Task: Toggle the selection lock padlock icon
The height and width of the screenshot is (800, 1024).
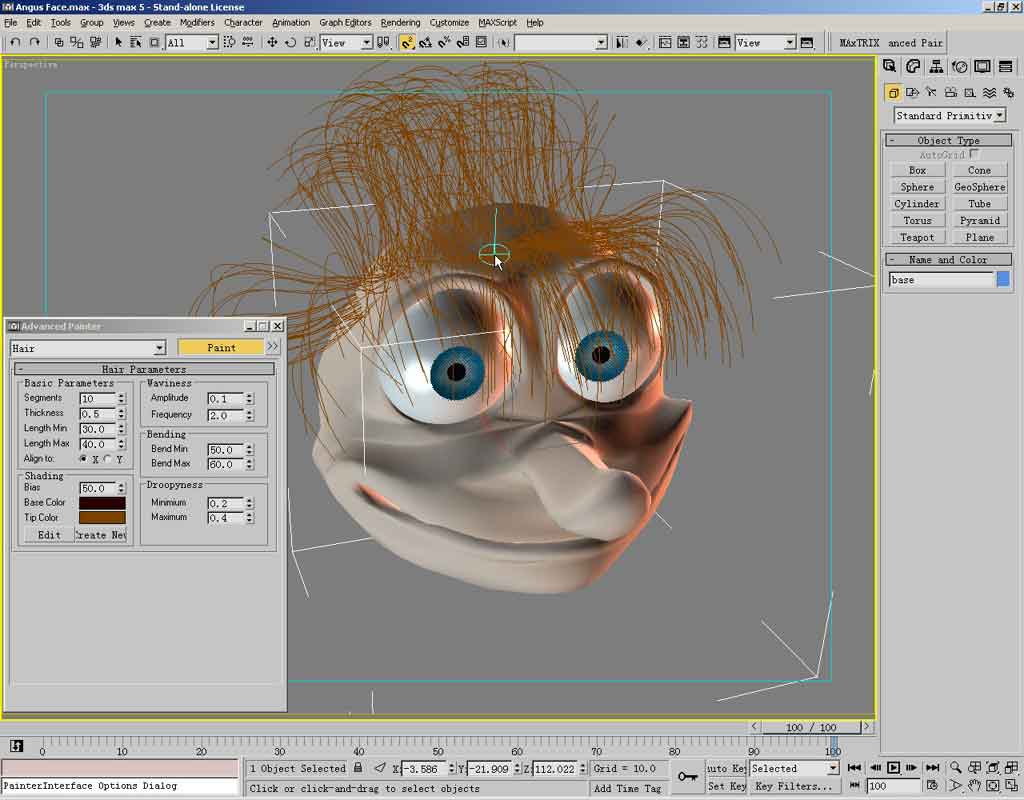Action: click(x=358, y=768)
